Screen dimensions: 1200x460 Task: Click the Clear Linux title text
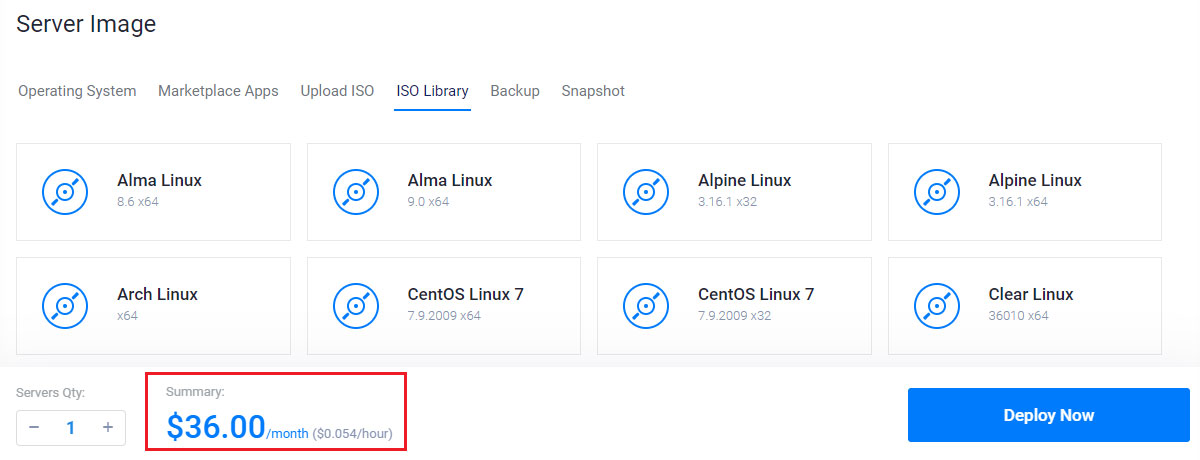(1031, 294)
